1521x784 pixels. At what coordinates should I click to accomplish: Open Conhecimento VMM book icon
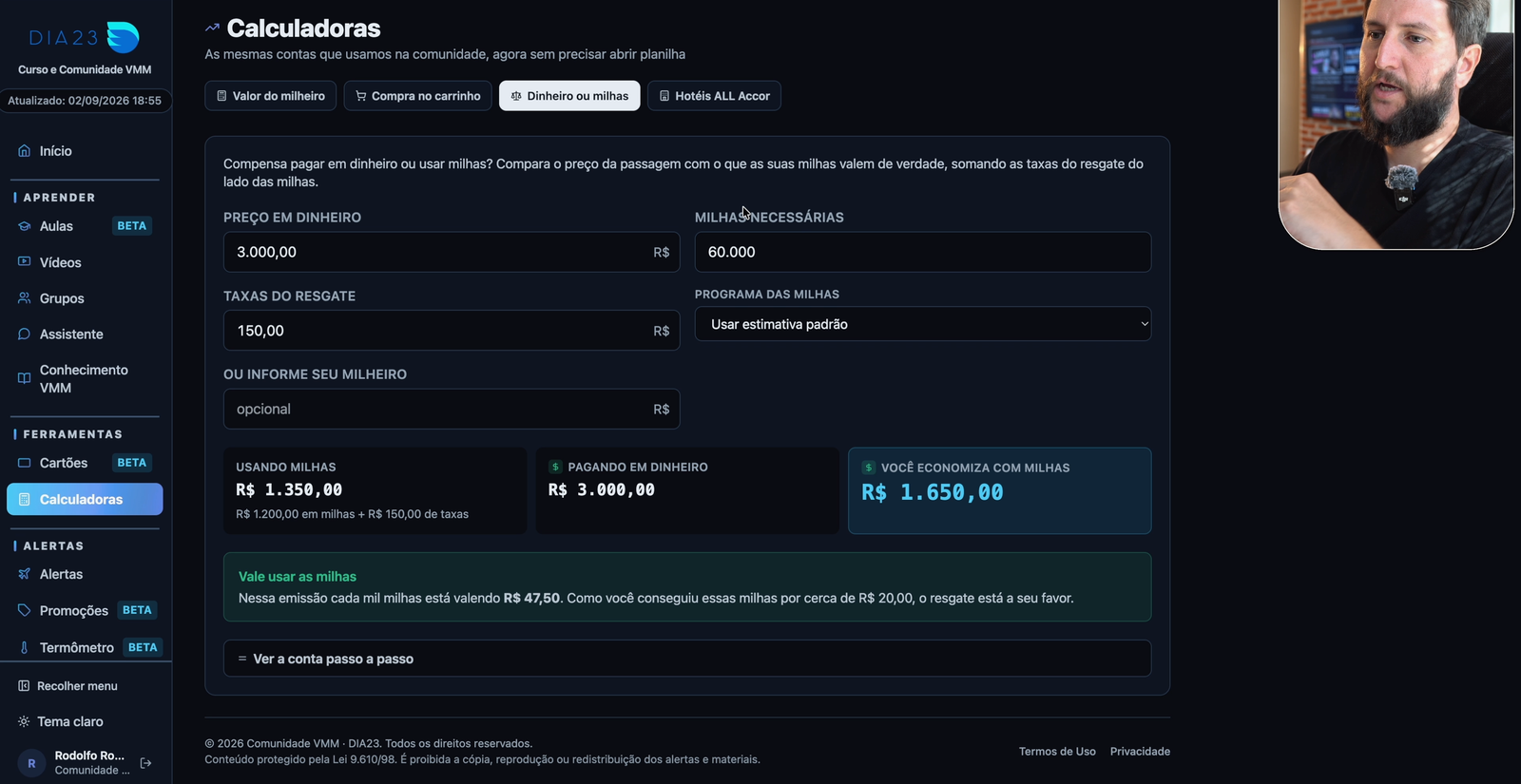(24, 378)
